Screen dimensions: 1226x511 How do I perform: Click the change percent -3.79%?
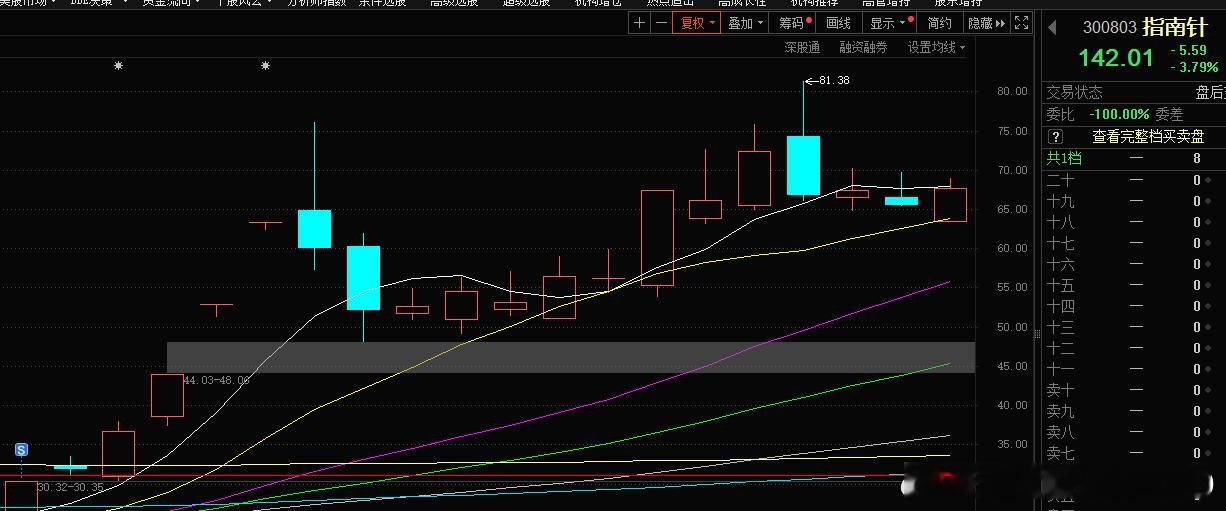1195,67
